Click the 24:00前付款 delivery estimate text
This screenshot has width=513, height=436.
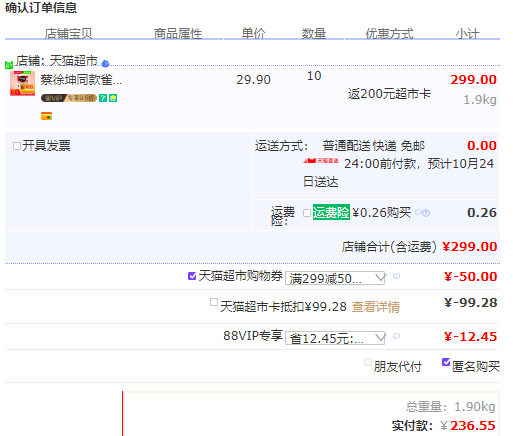click(398, 173)
